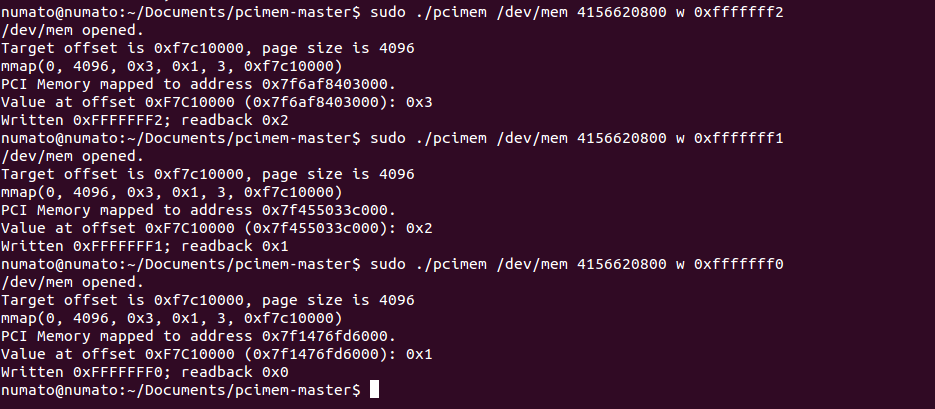The width and height of the screenshot is (935, 409).
Task: Click the 0xfffffff1 argument in the second command
Action: (738, 138)
